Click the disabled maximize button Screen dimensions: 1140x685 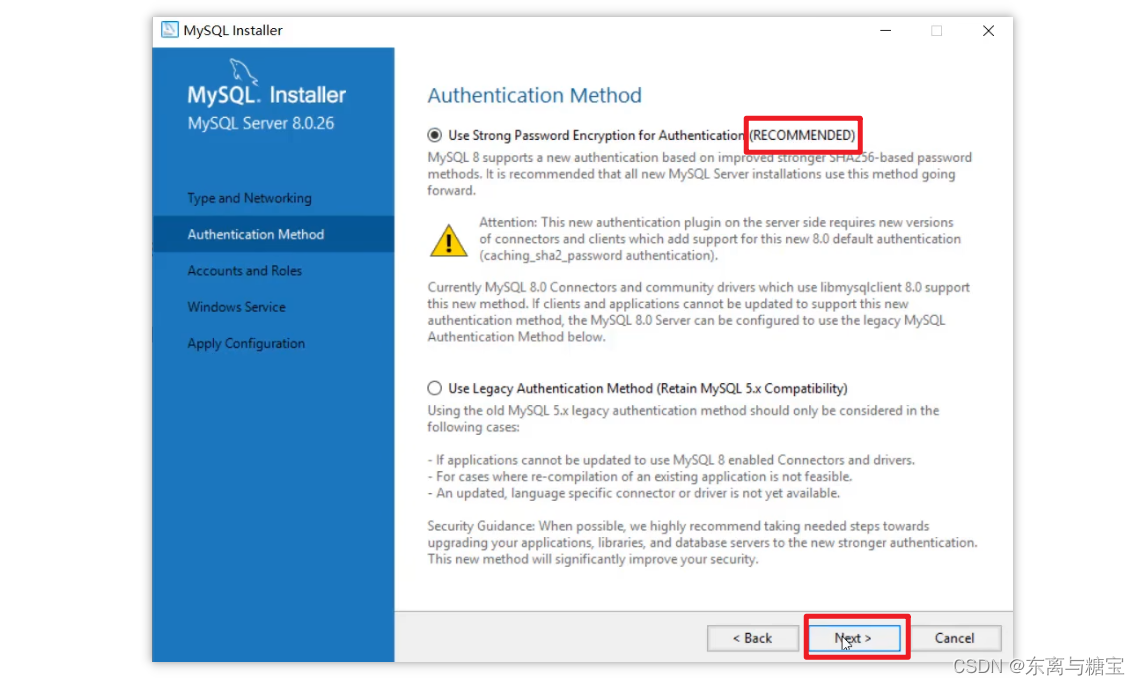pyautogui.click(x=936, y=31)
